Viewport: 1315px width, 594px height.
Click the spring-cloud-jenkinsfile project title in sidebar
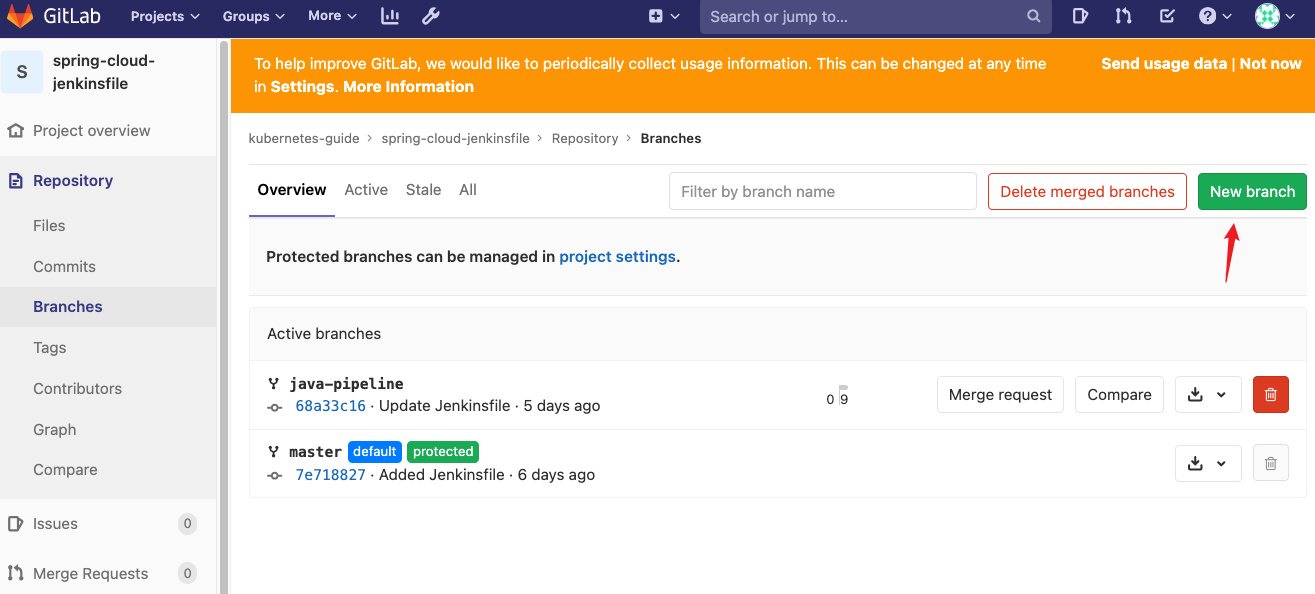(104, 72)
